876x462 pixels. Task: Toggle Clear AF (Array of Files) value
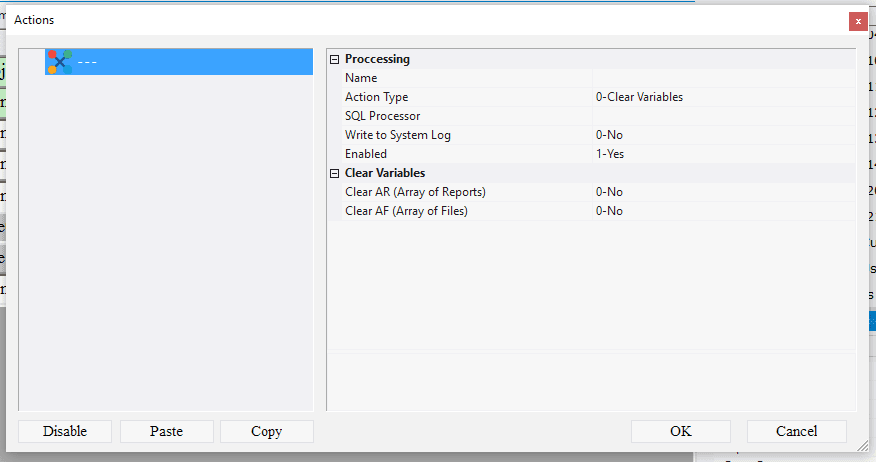(x=723, y=211)
